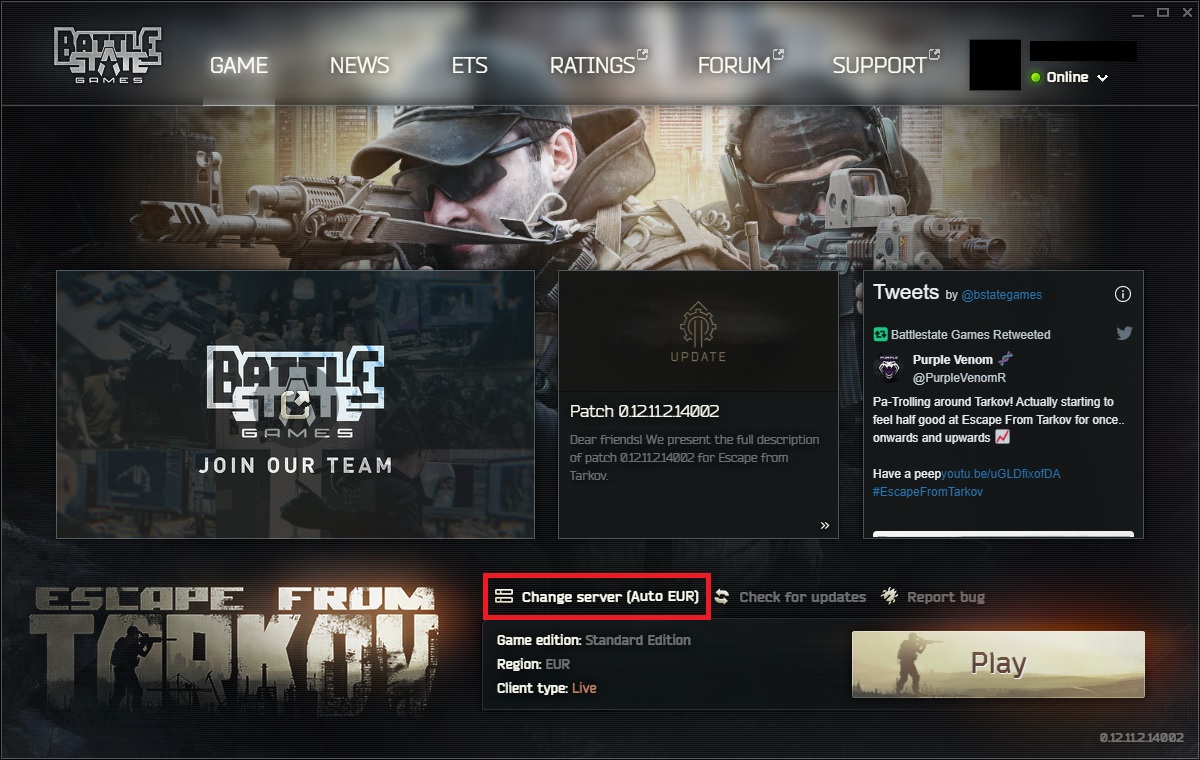Open the GAME tab
The image size is (1200, 760).
pos(239,65)
